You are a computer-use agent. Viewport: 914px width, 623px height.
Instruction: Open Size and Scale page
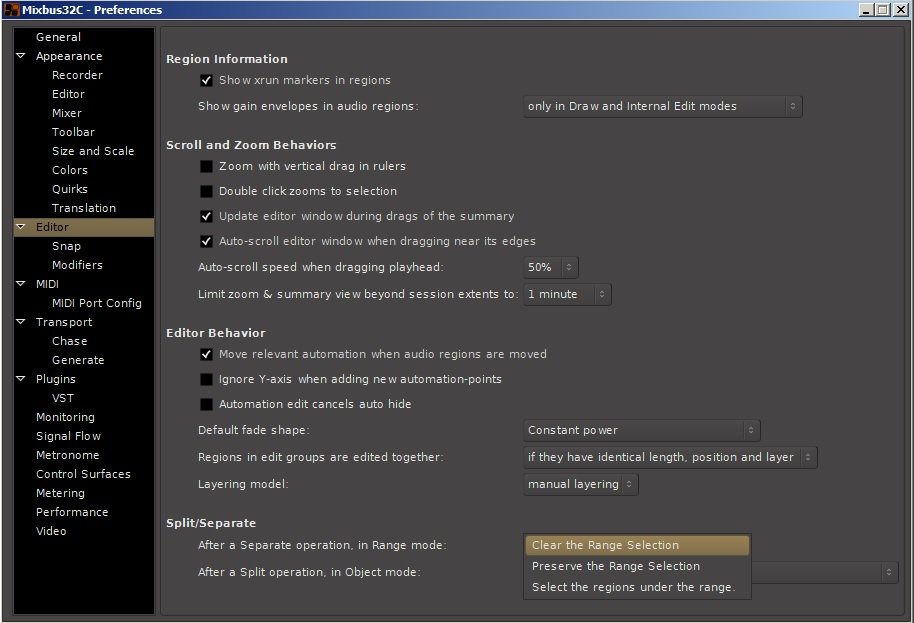[93, 151]
